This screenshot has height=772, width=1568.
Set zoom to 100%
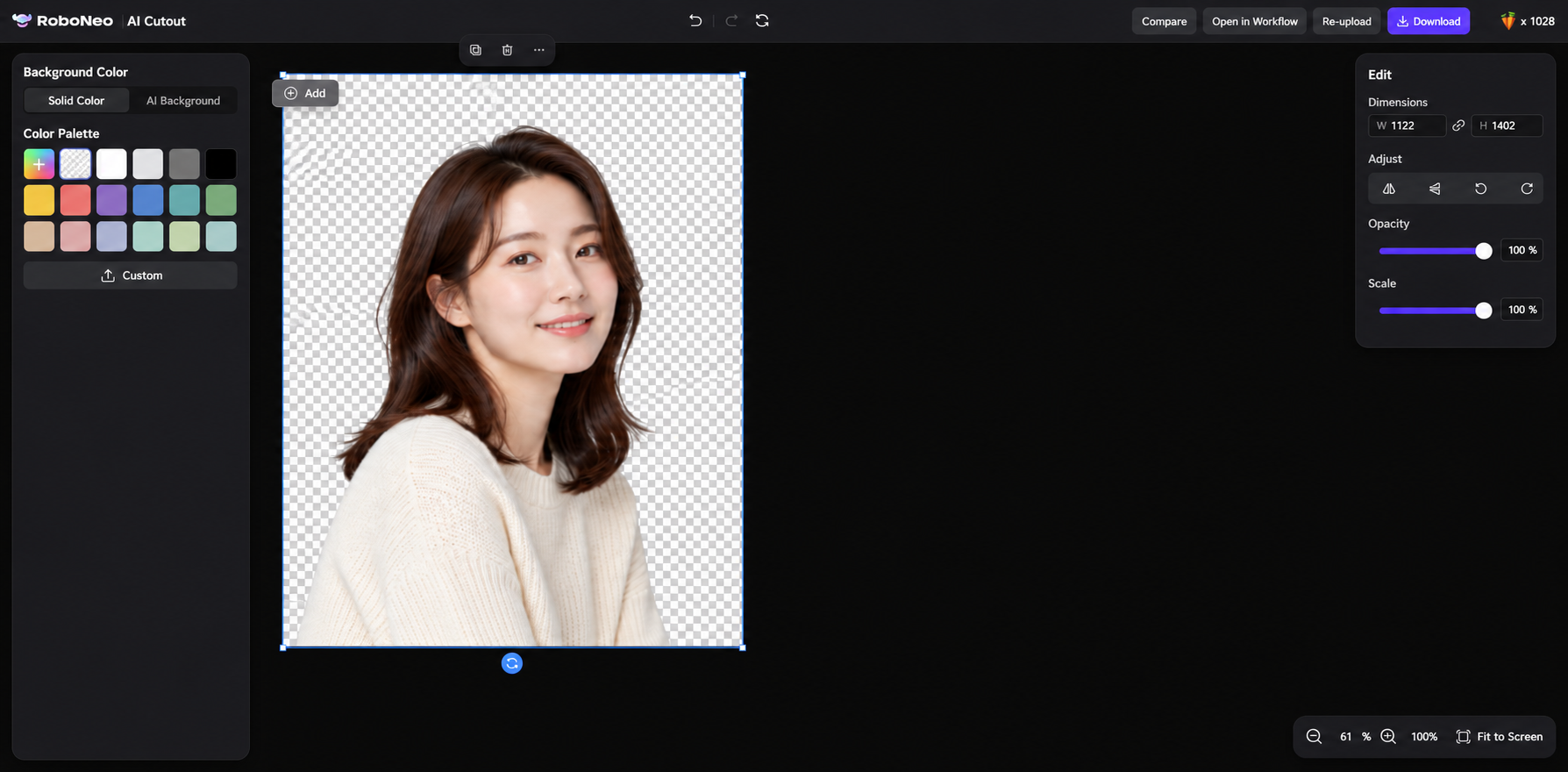pyautogui.click(x=1424, y=737)
